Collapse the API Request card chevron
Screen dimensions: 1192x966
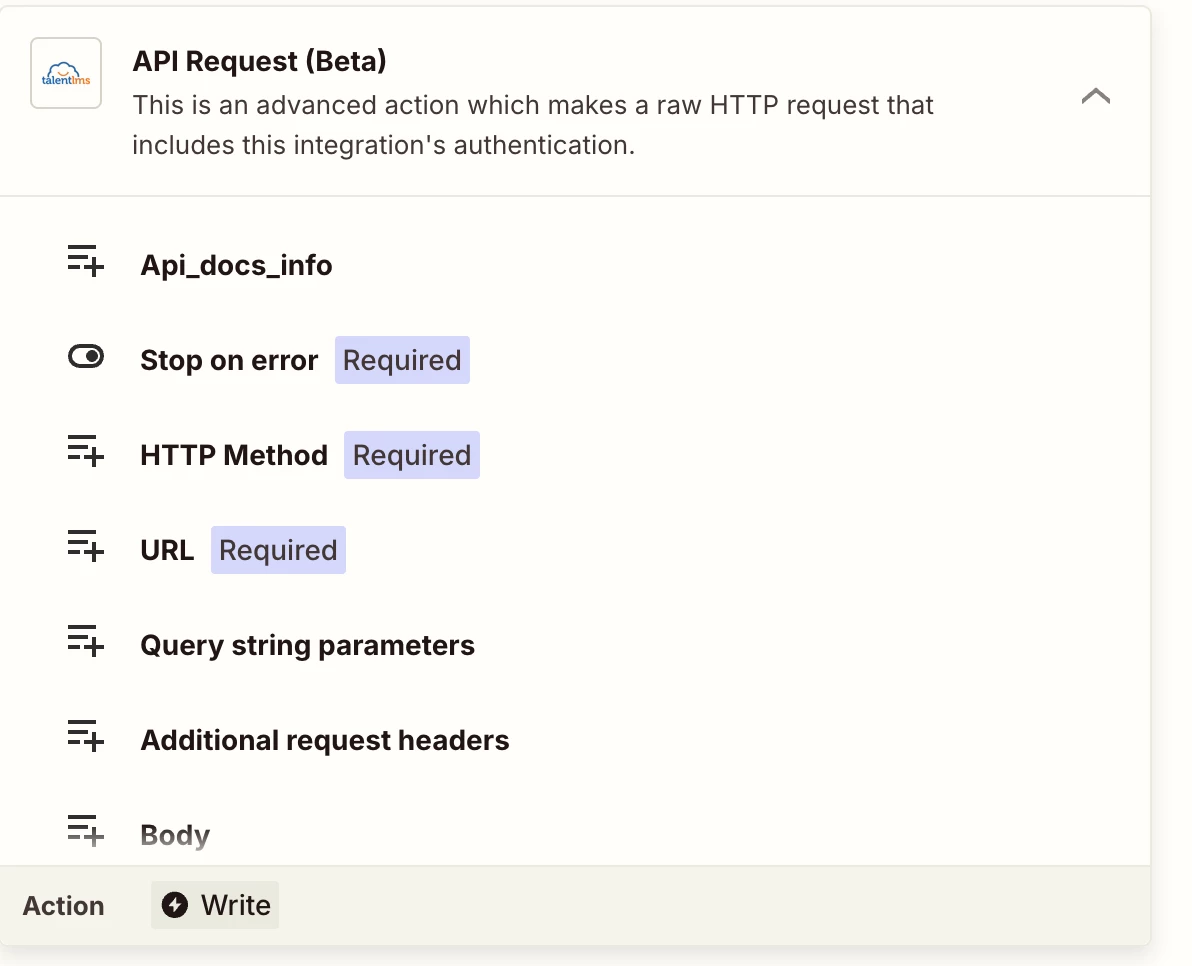1096,96
